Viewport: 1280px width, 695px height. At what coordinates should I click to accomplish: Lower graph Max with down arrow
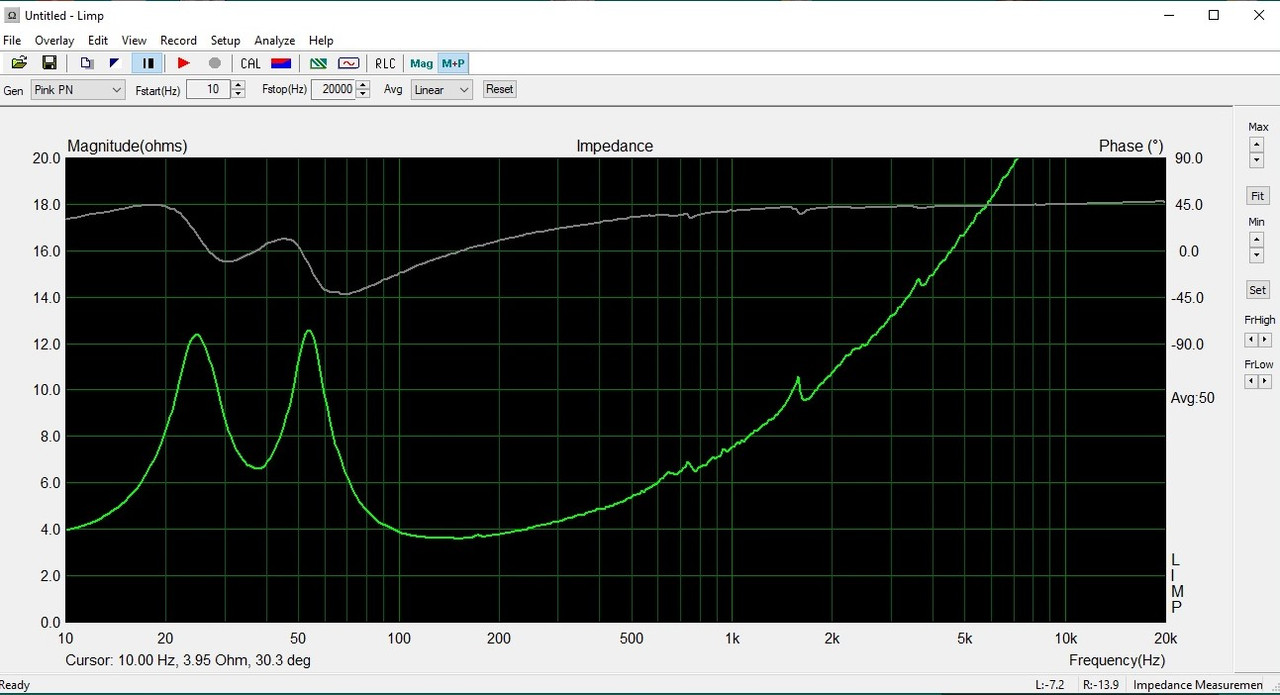point(1257,160)
